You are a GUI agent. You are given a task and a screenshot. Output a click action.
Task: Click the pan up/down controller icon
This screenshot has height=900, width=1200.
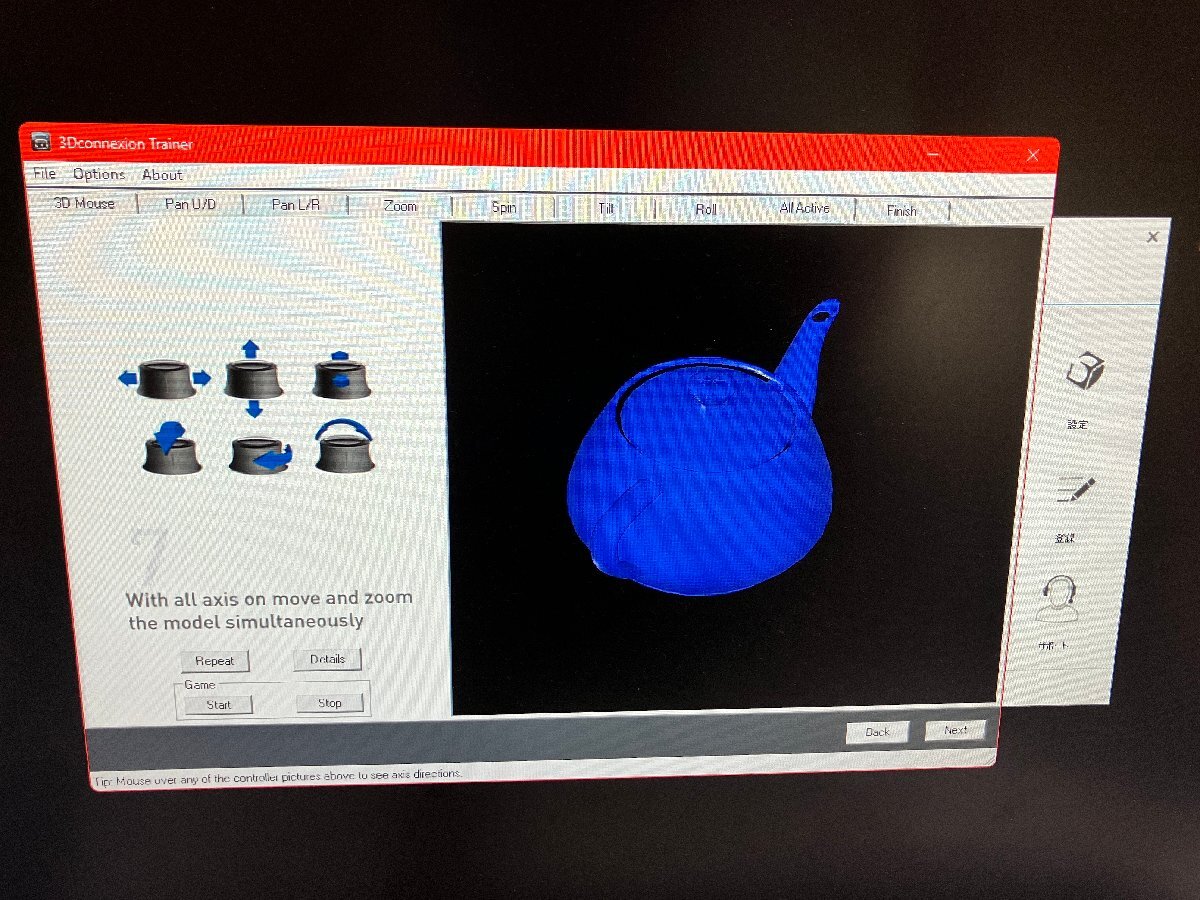[253, 378]
